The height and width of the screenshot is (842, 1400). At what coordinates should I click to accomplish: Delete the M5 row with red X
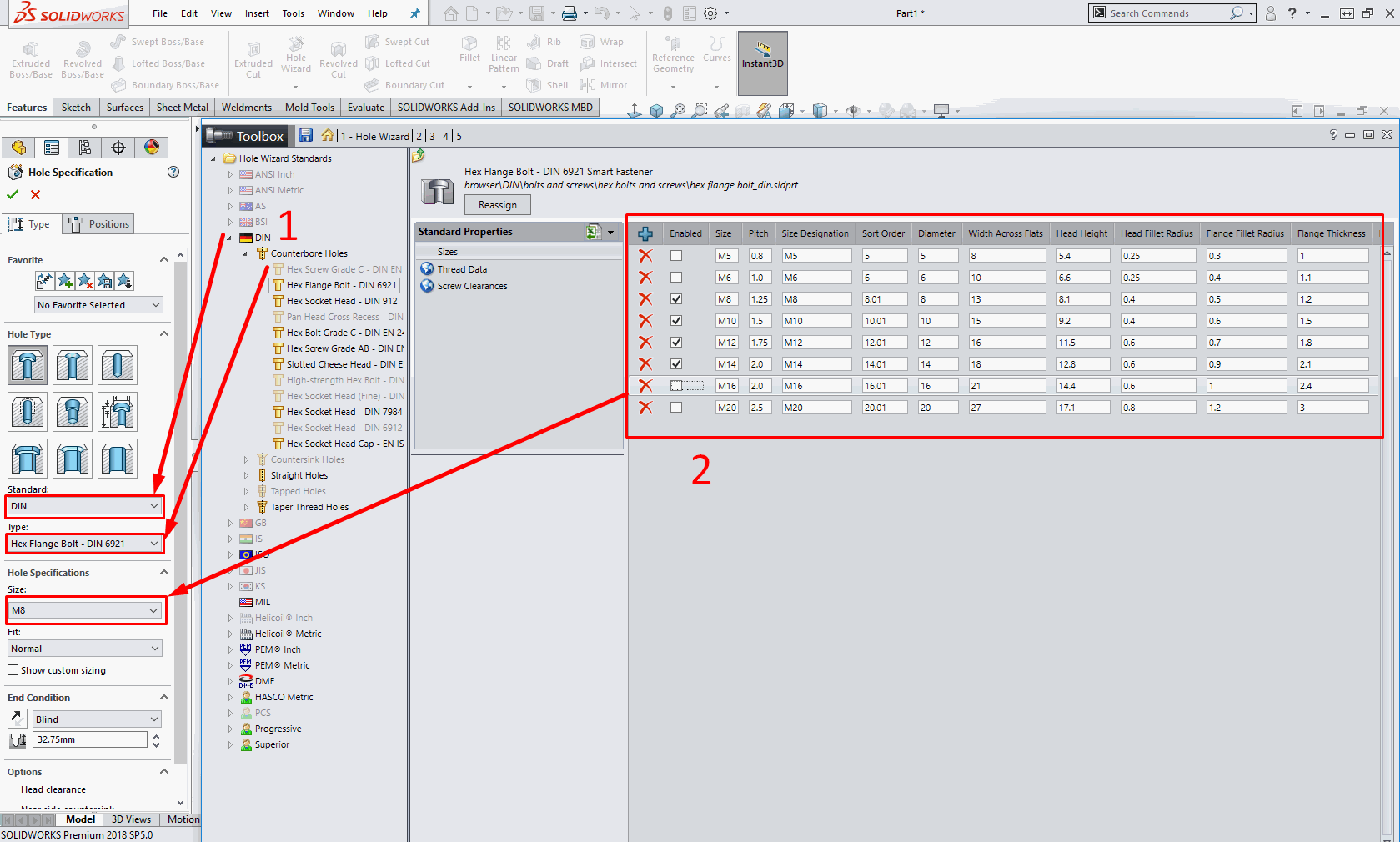tap(645, 256)
